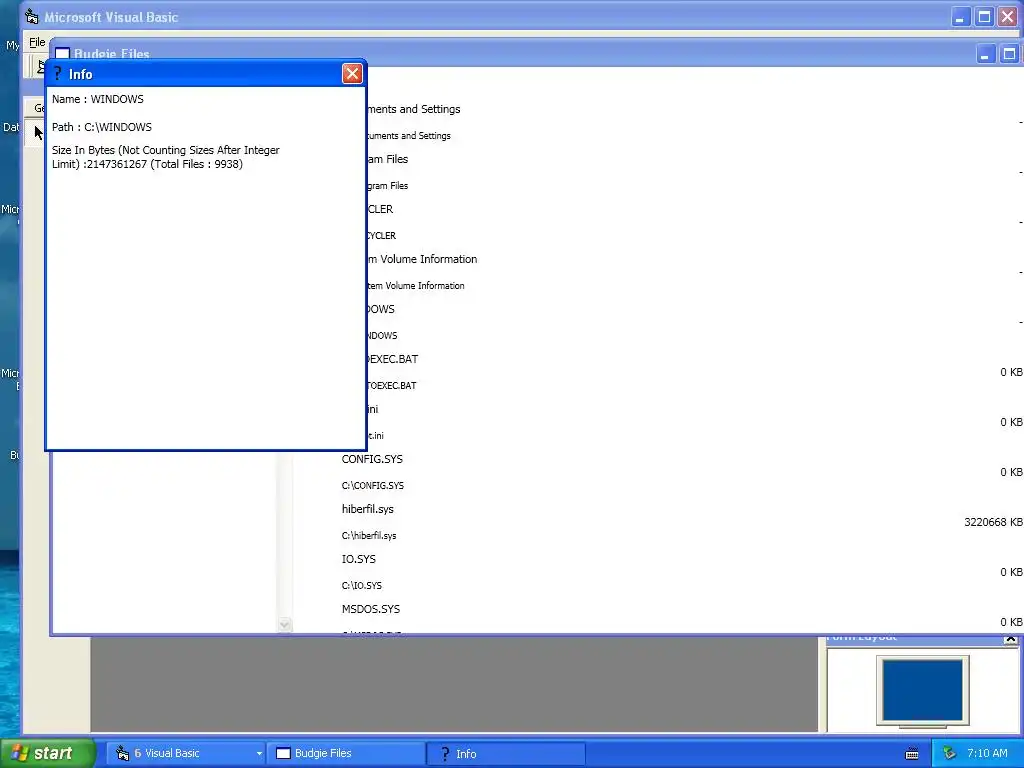
Task: Select the IO.SYS file entry
Action: coord(359,559)
